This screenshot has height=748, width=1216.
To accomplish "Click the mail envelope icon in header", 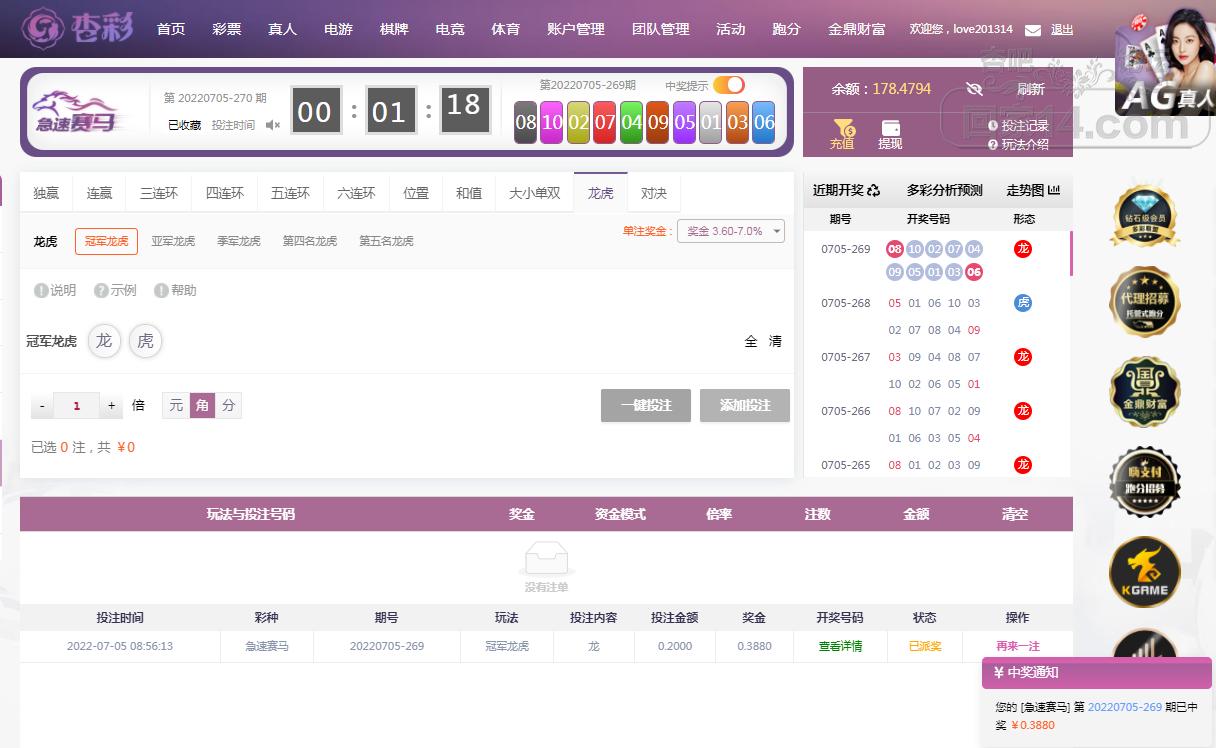I will (1033, 30).
